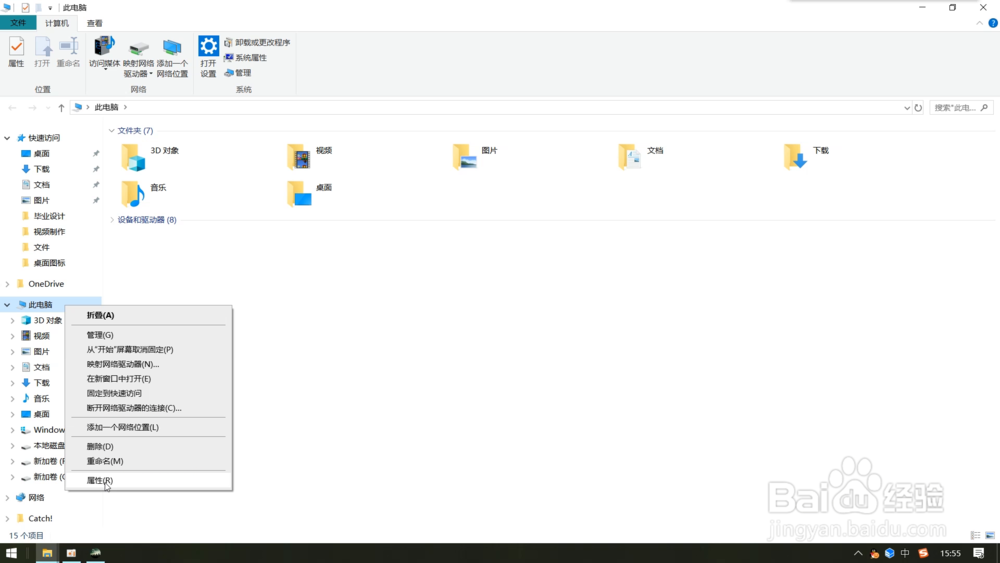Click the 重命名 ribbon icon

click(x=68, y=52)
